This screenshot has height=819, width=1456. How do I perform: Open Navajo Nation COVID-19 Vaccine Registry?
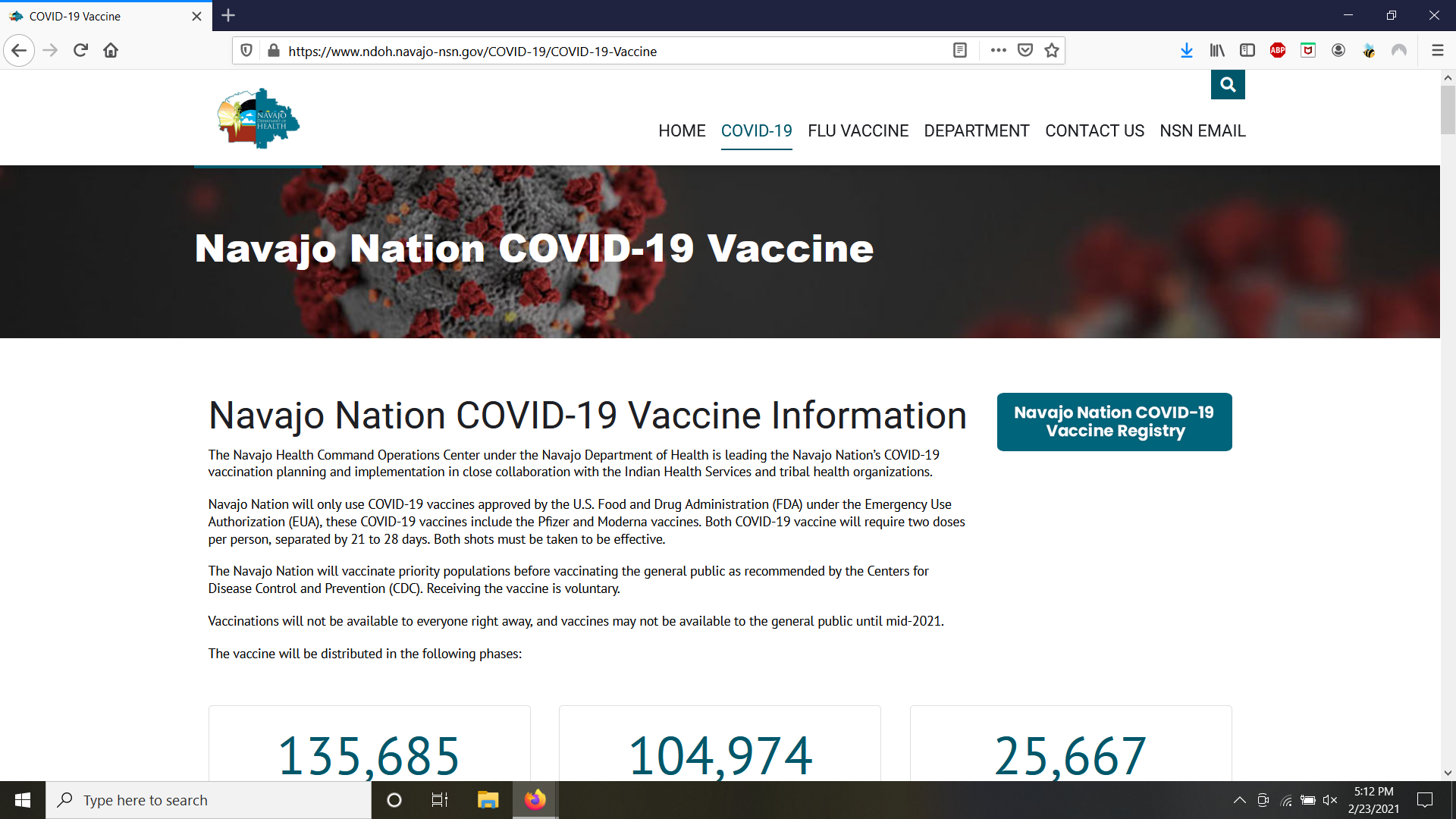1114,422
